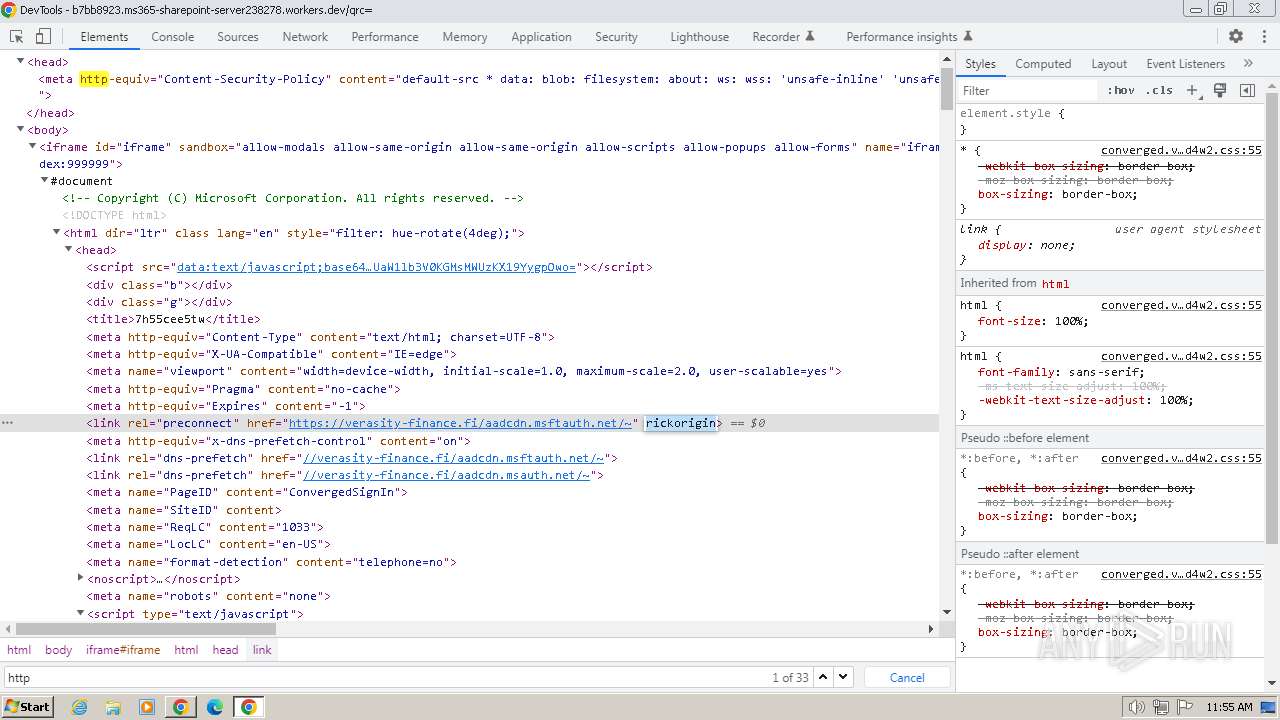
Task: Open the Memory tab
Action: click(465, 36)
